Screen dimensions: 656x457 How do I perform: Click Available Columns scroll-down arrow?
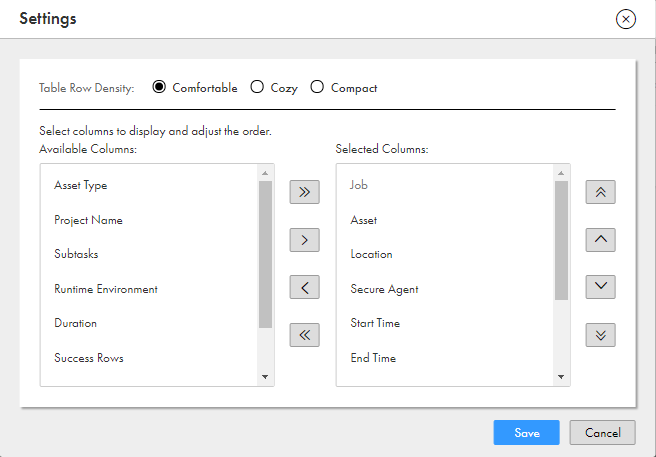pos(265,377)
